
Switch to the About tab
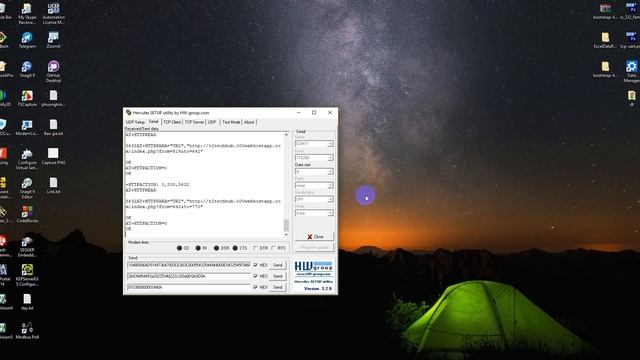pos(249,122)
